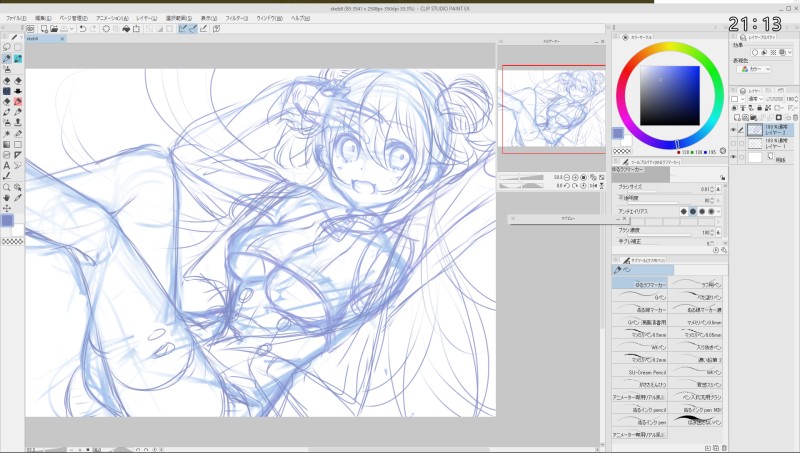Click the delete layer trash icon
The width and height of the screenshot is (800, 453).
click(x=795, y=118)
